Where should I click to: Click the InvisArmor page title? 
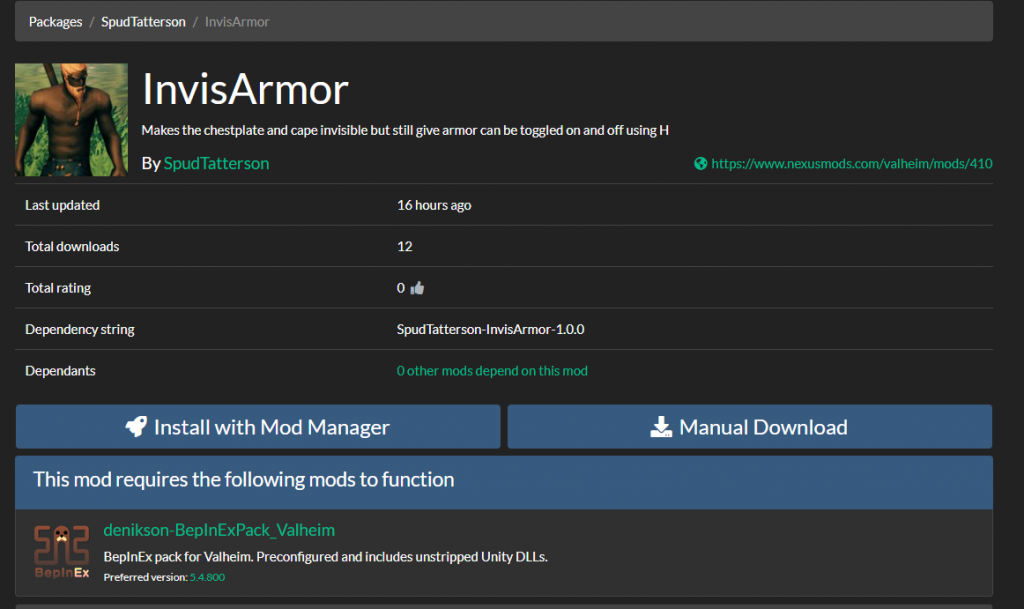tap(245, 89)
